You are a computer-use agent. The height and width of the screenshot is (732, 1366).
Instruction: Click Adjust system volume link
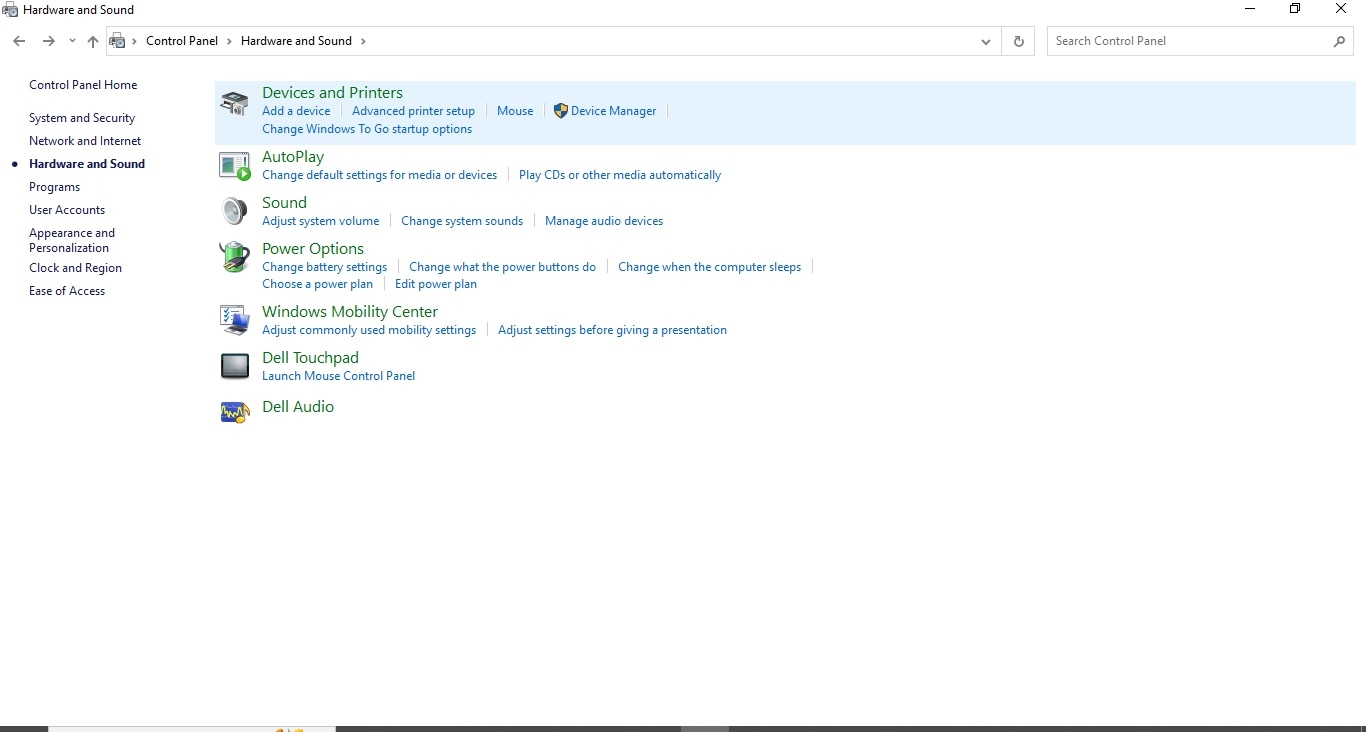(320, 221)
